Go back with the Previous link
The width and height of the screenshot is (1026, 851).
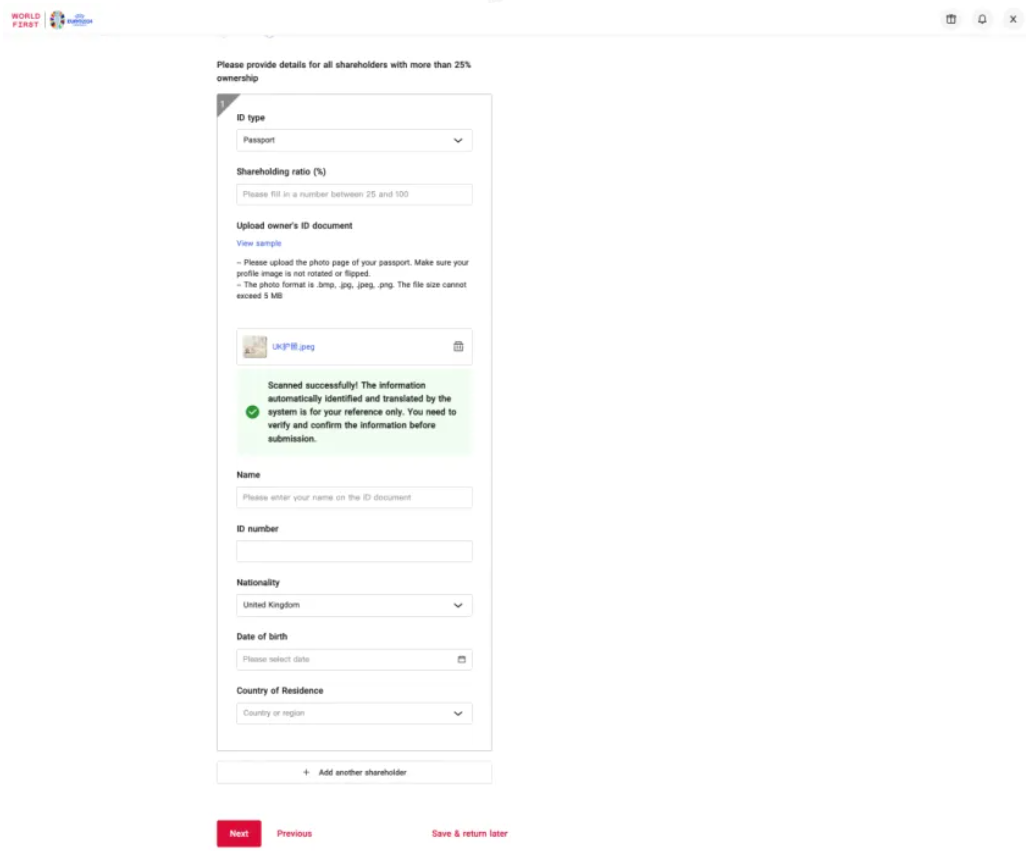click(x=294, y=834)
